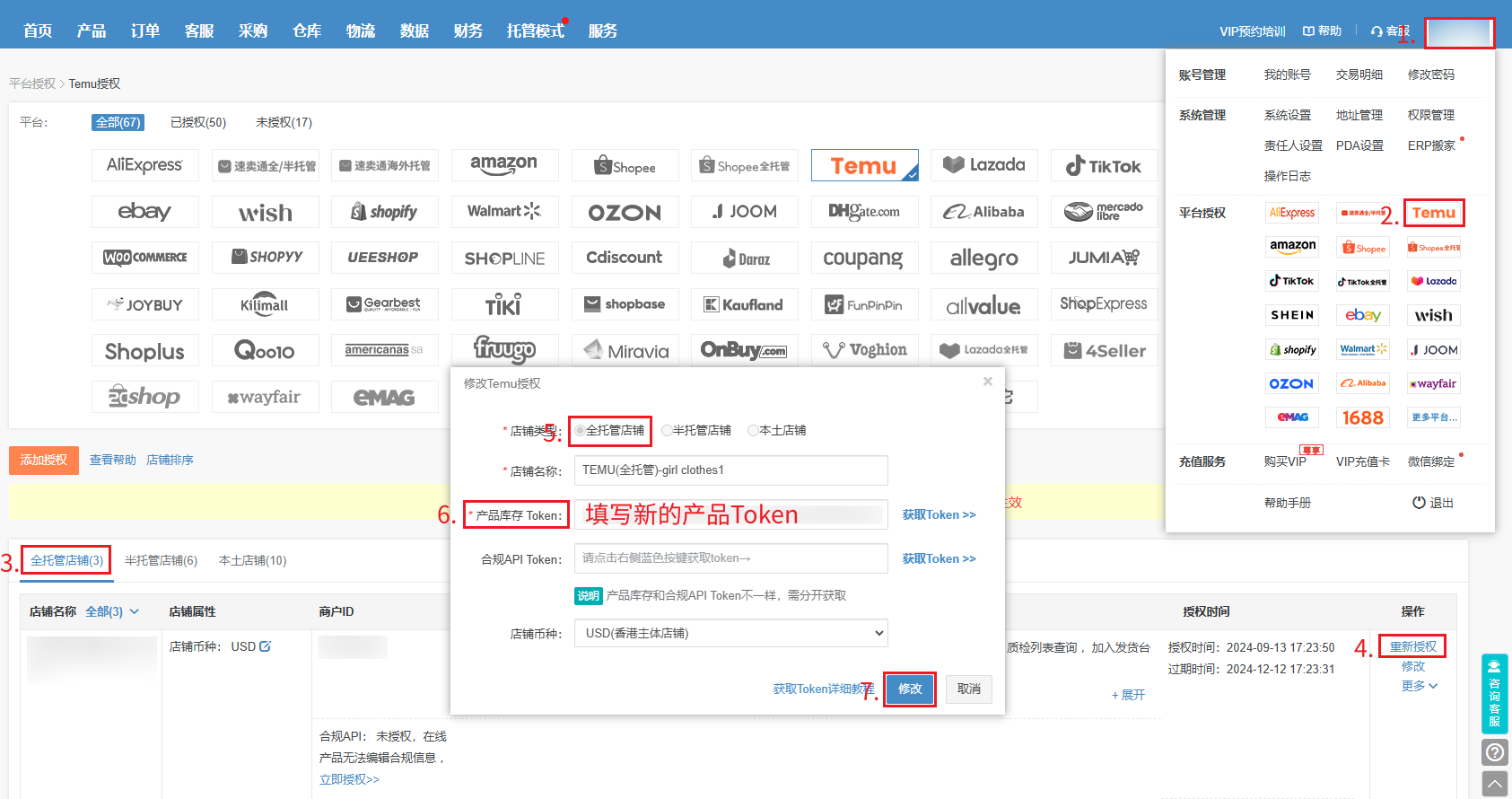The height and width of the screenshot is (799, 1512).
Task: Select the coupang platform logo
Action: (865, 258)
